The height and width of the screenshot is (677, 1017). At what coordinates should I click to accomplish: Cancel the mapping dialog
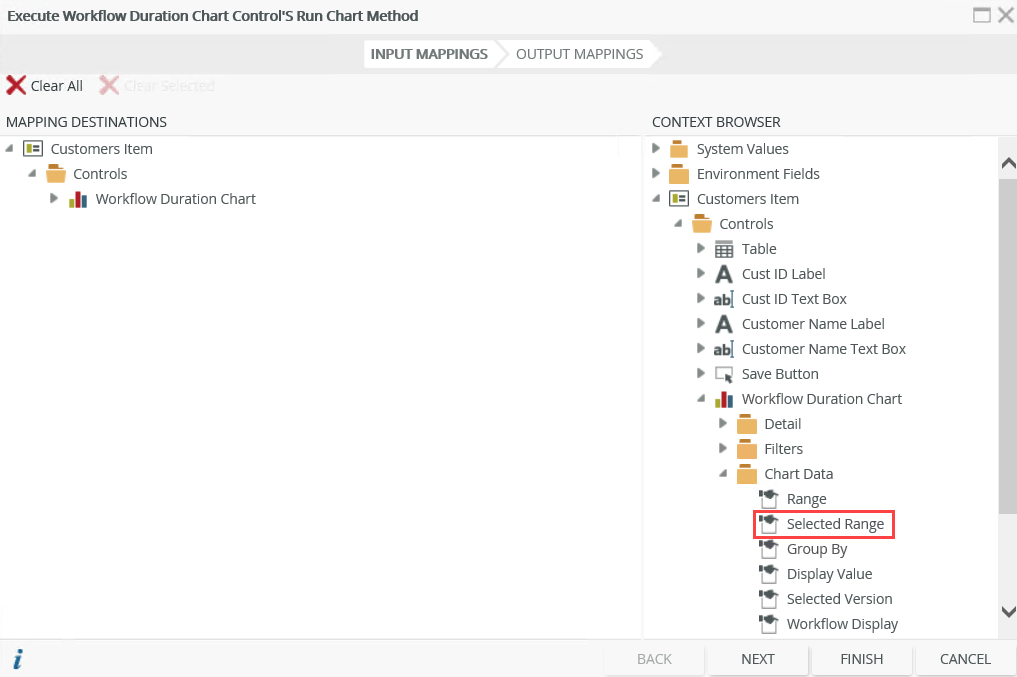[x=965, y=659]
